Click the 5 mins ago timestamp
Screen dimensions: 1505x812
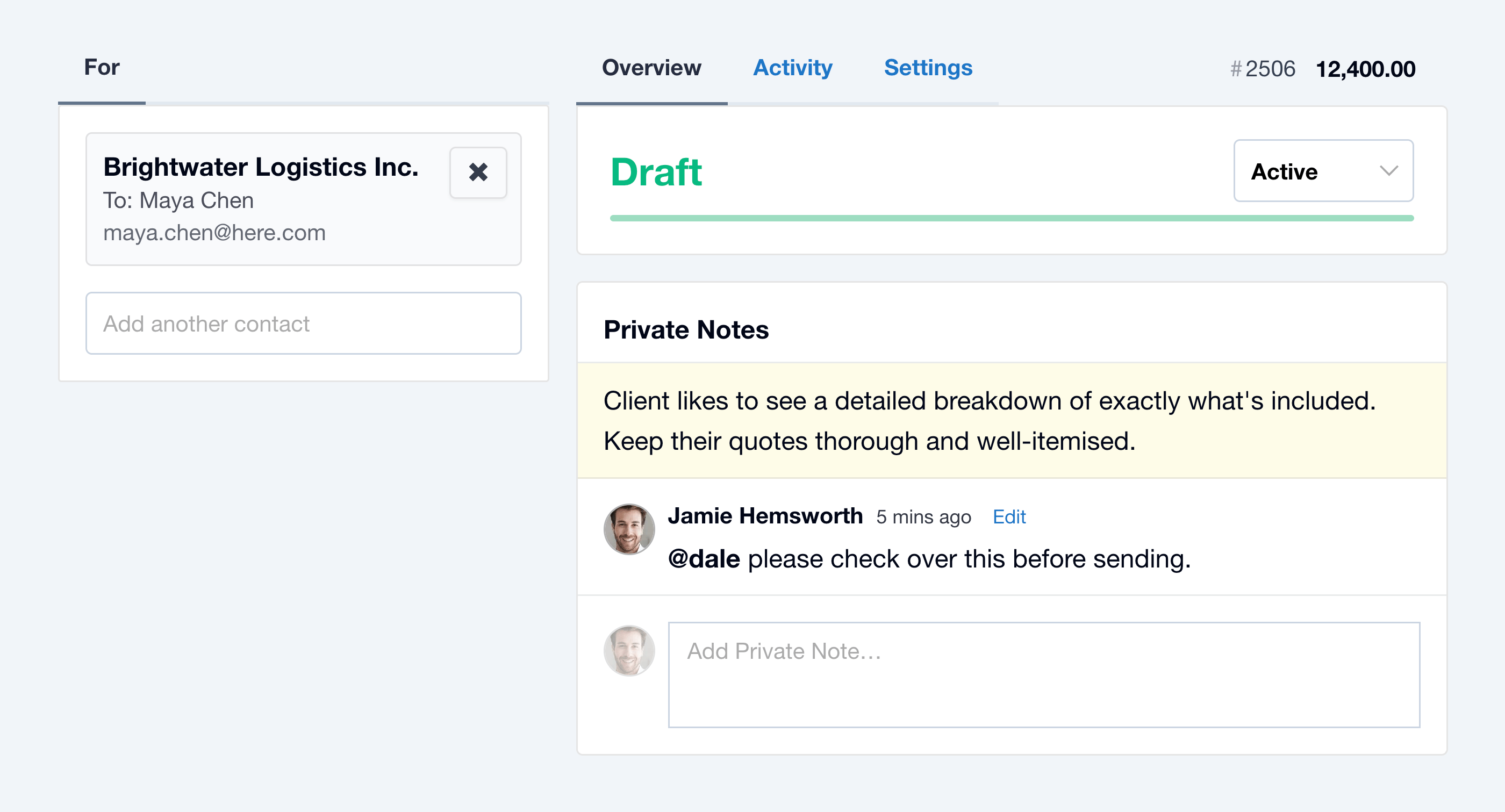click(923, 517)
